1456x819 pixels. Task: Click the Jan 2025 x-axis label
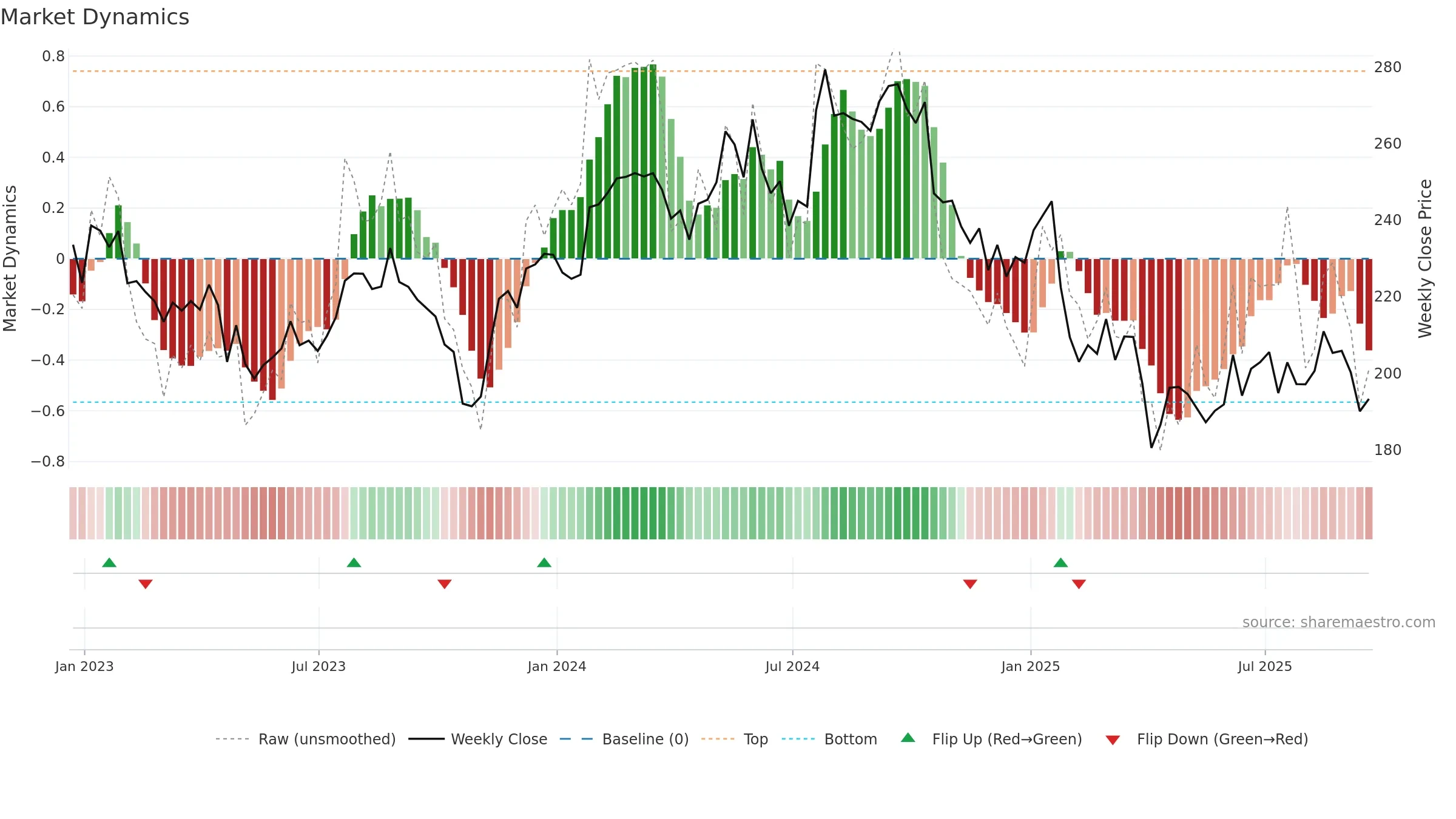pyautogui.click(x=1031, y=666)
